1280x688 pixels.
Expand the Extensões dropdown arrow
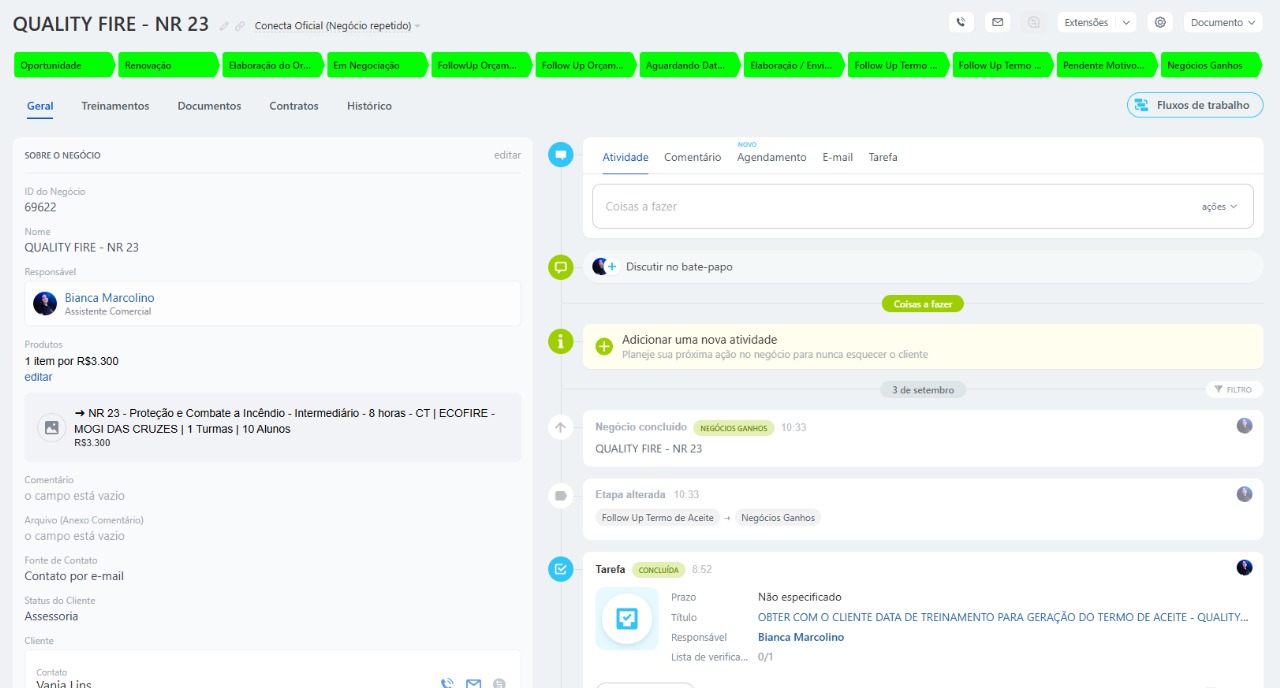click(1126, 22)
